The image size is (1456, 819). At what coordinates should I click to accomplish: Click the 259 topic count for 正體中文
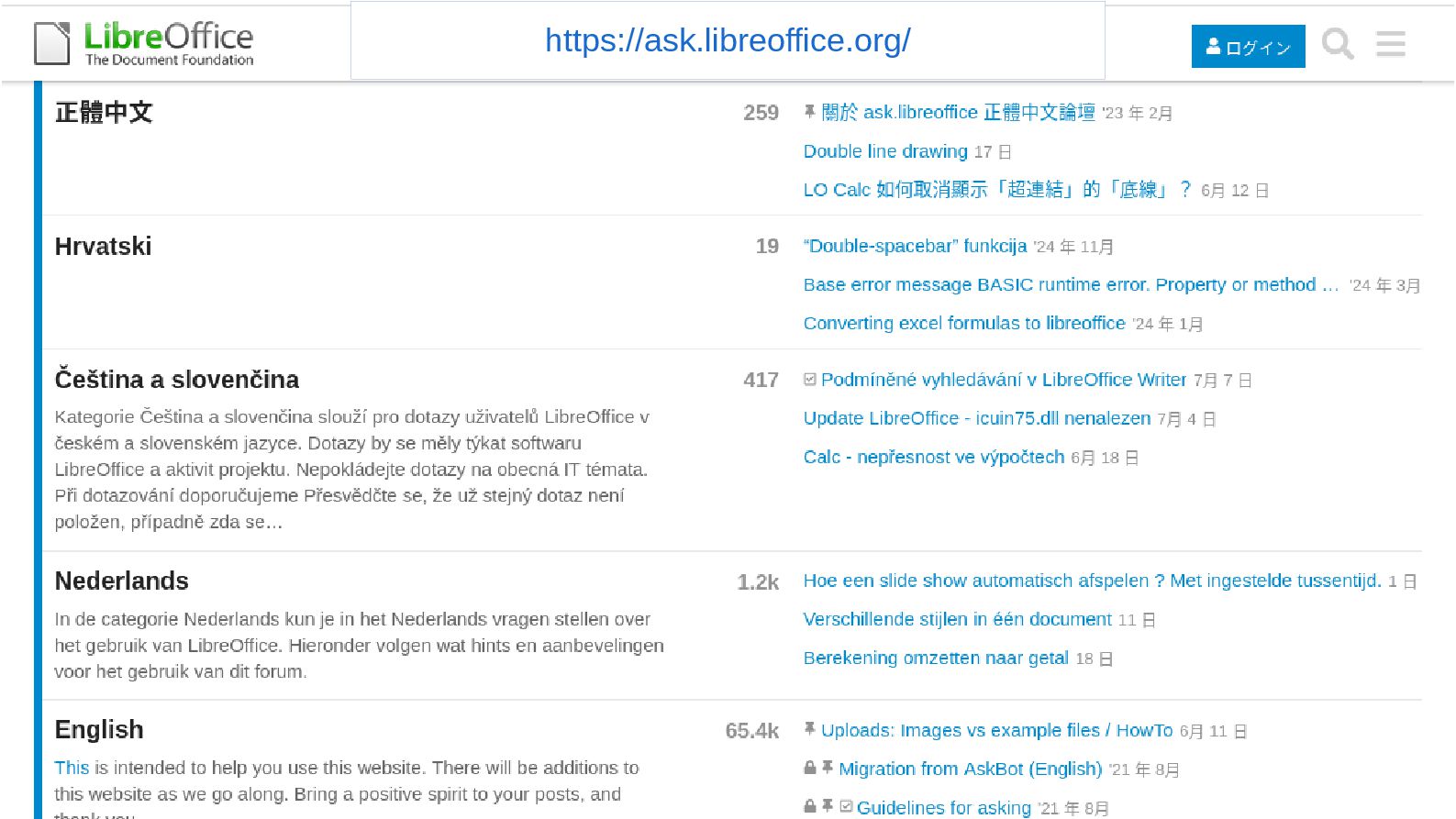[761, 113]
